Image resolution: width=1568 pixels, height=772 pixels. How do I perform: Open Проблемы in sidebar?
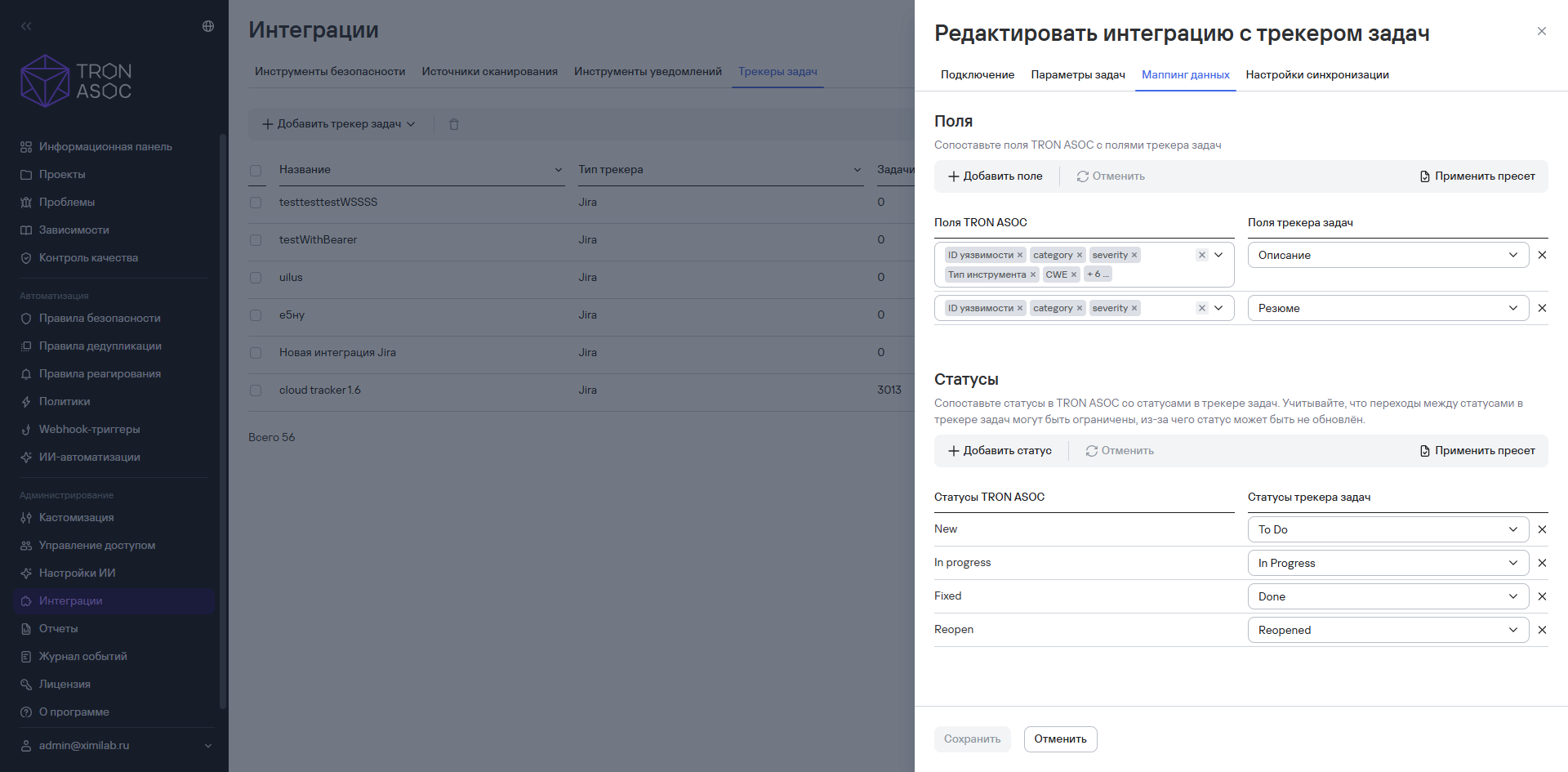(67, 203)
